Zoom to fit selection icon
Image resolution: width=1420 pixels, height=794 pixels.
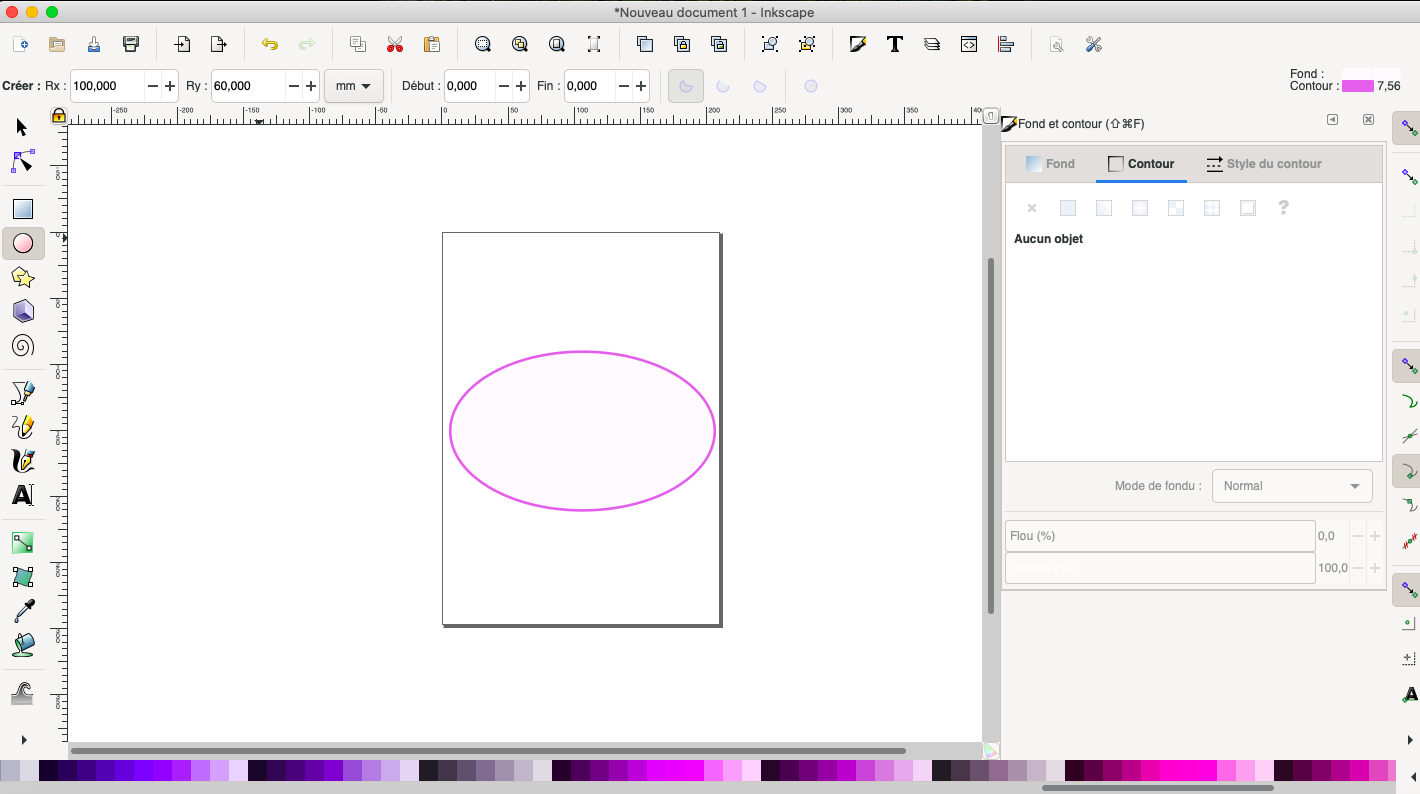pos(483,44)
